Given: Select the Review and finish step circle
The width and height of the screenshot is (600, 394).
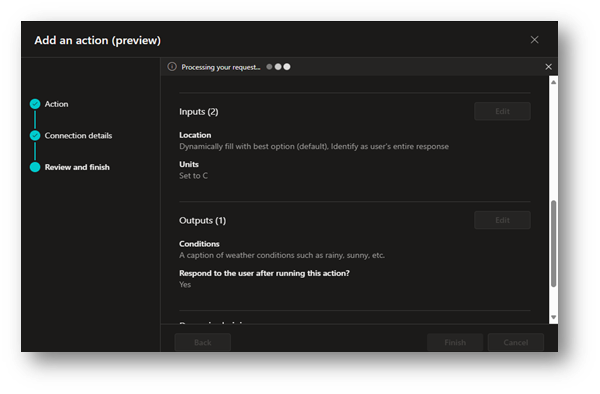Looking at the screenshot, I should (x=35, y=167).
